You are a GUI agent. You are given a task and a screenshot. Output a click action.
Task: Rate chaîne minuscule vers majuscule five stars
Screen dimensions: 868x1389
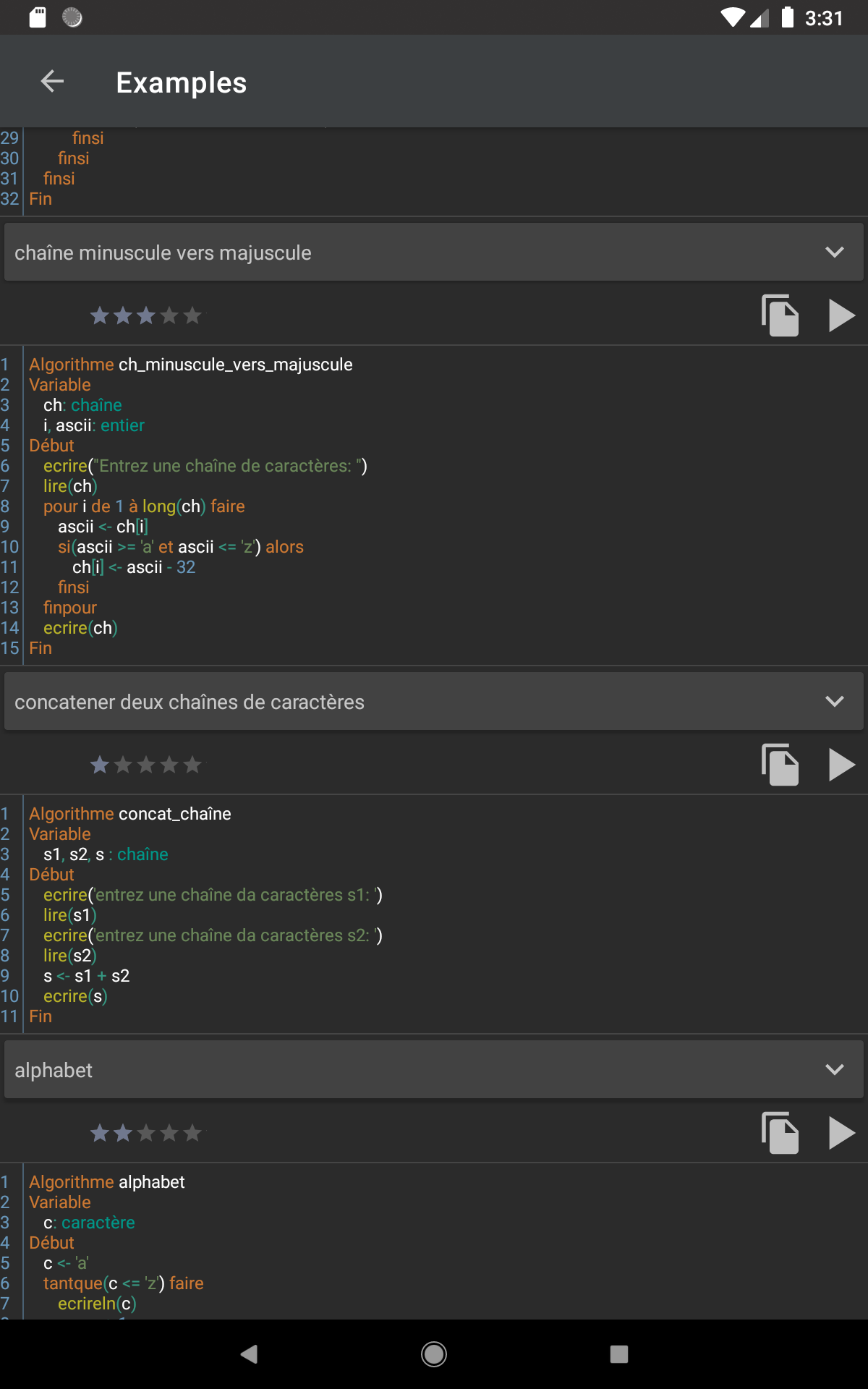click(x=192, y=315)
